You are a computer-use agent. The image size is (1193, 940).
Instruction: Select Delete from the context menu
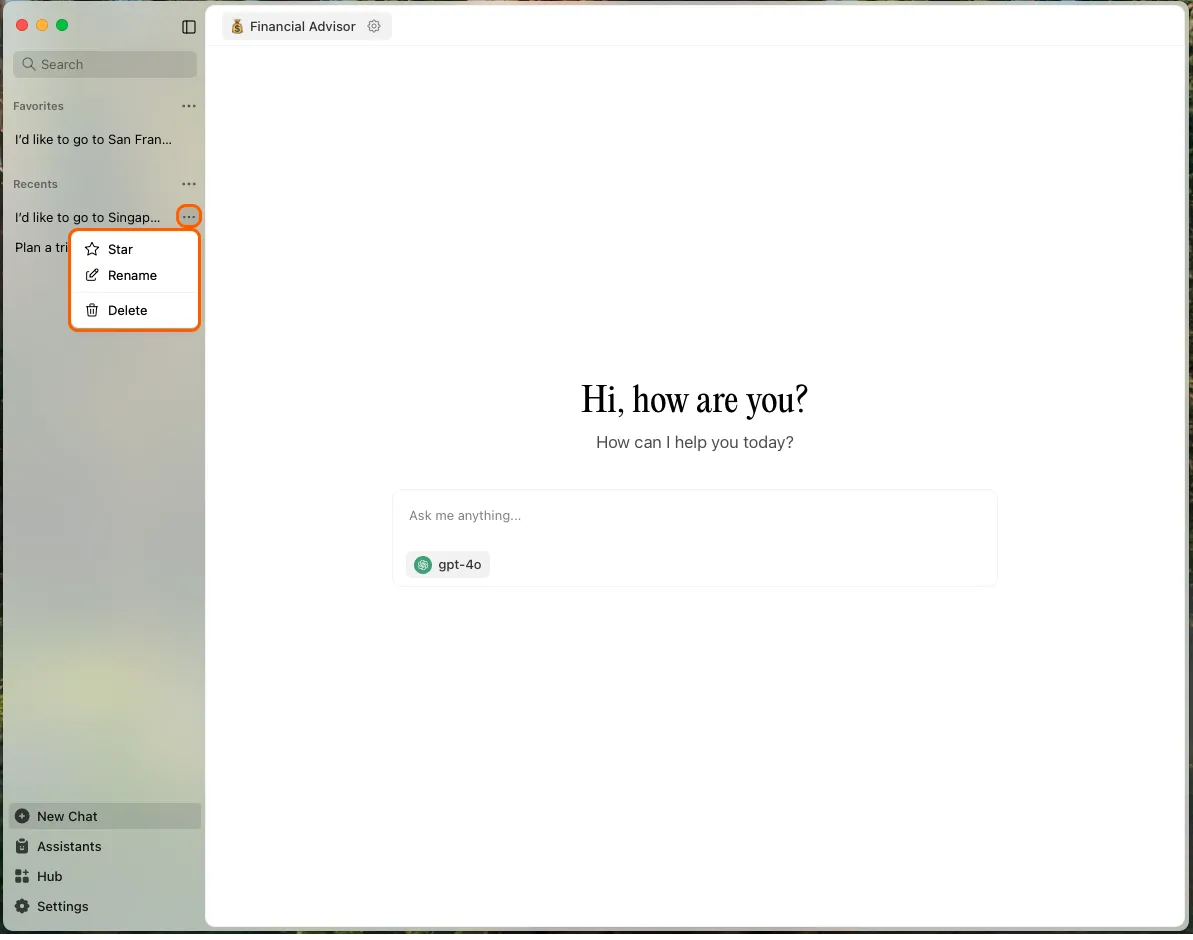point(127,310)
